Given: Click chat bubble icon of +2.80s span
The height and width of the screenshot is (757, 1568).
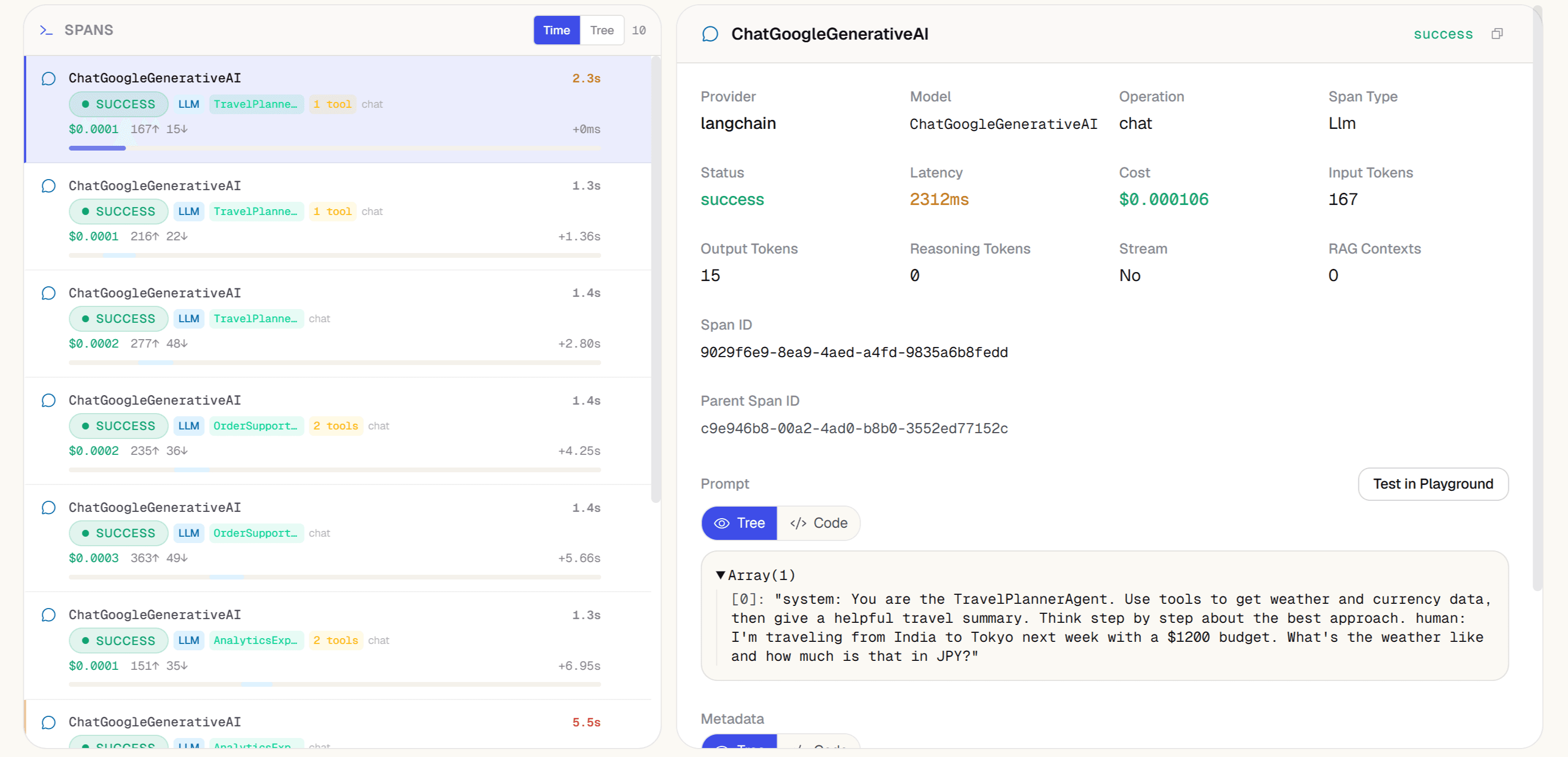Looking at the screenshot, I should coord(49,293).
